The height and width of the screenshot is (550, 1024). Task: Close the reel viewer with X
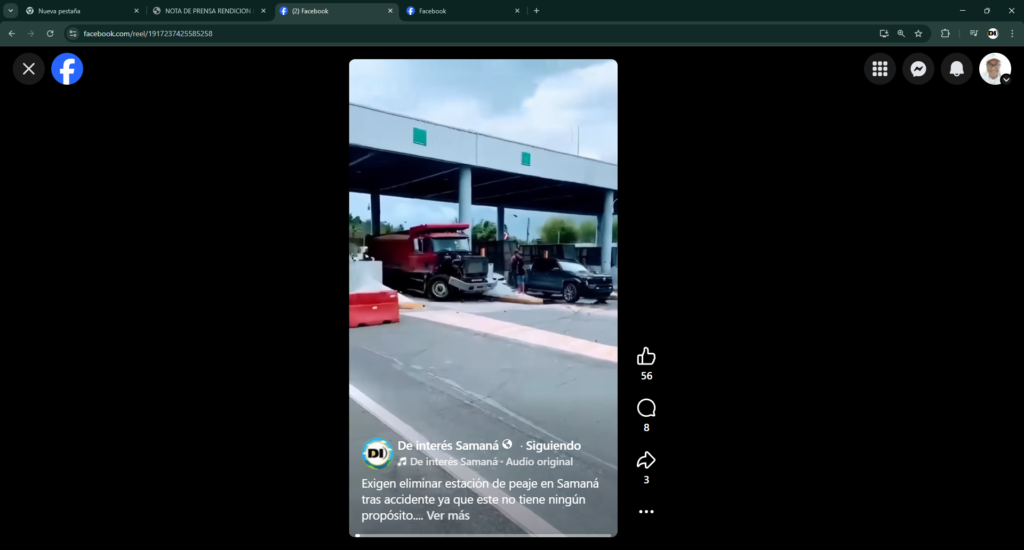(x=29, y=69)
